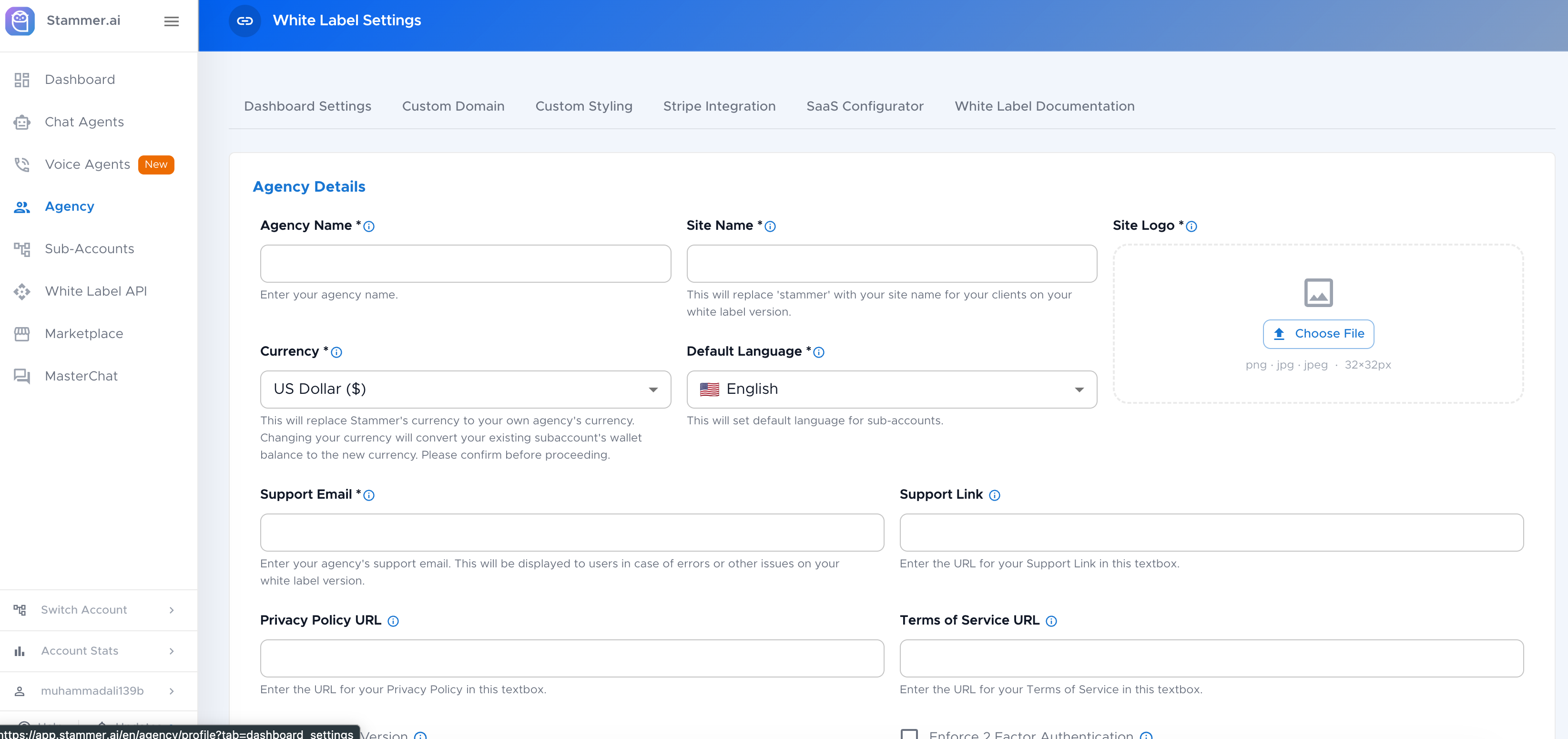Open White Label API via its icon
The image size is (1568, 739).
tap(22, 292)
